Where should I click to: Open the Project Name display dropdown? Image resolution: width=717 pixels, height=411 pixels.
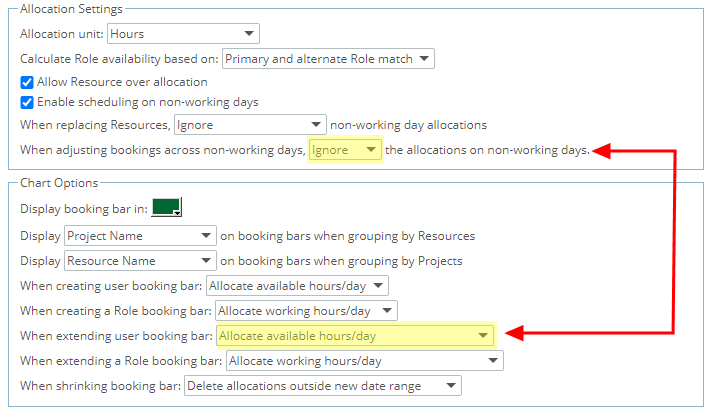click(x=140, y=236)
